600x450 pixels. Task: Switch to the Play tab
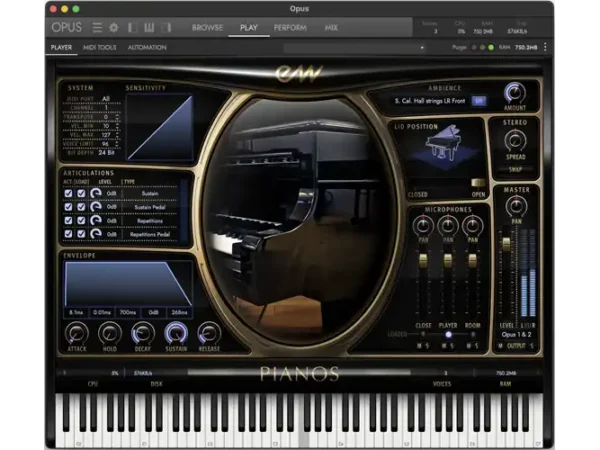[x=249, y=28]
